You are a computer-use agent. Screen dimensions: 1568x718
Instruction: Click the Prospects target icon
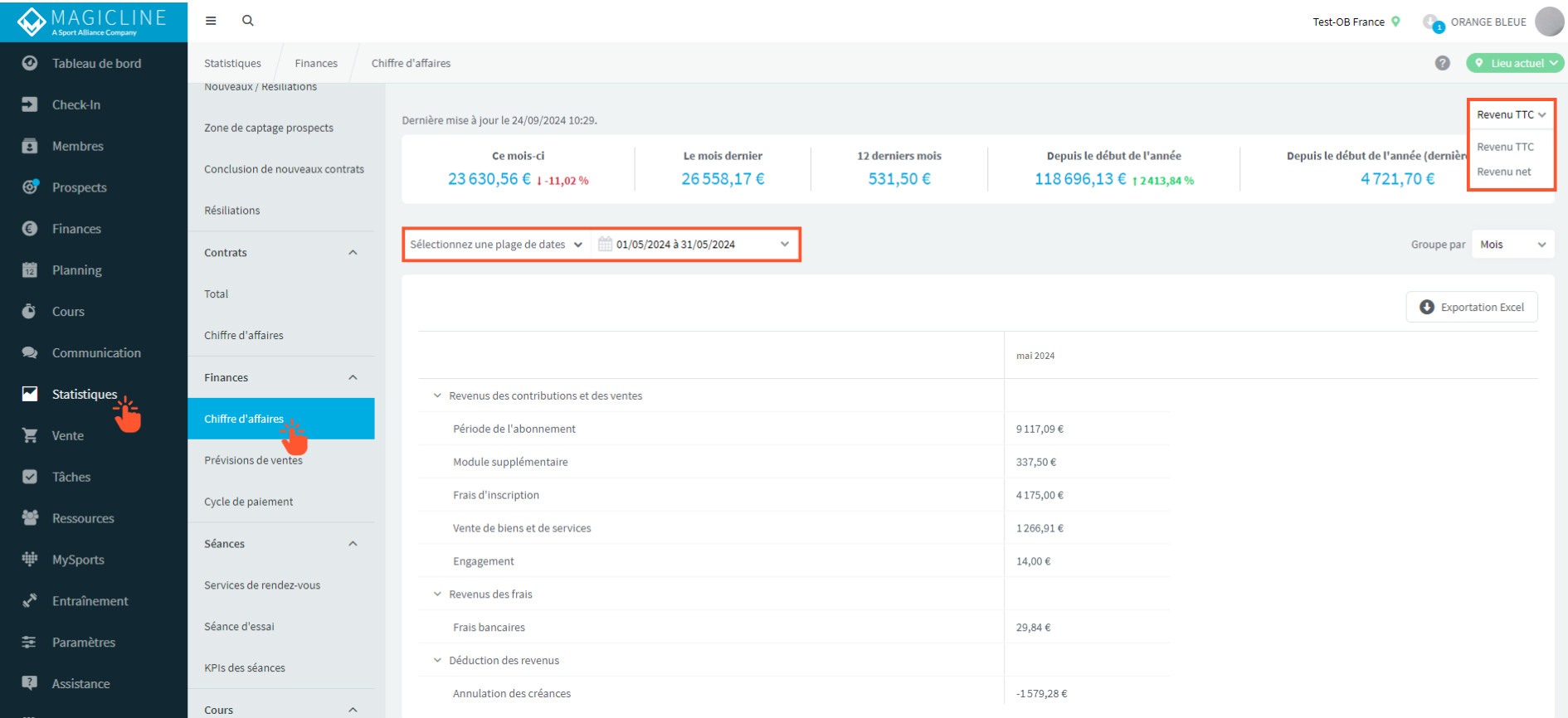coord(30,187)
